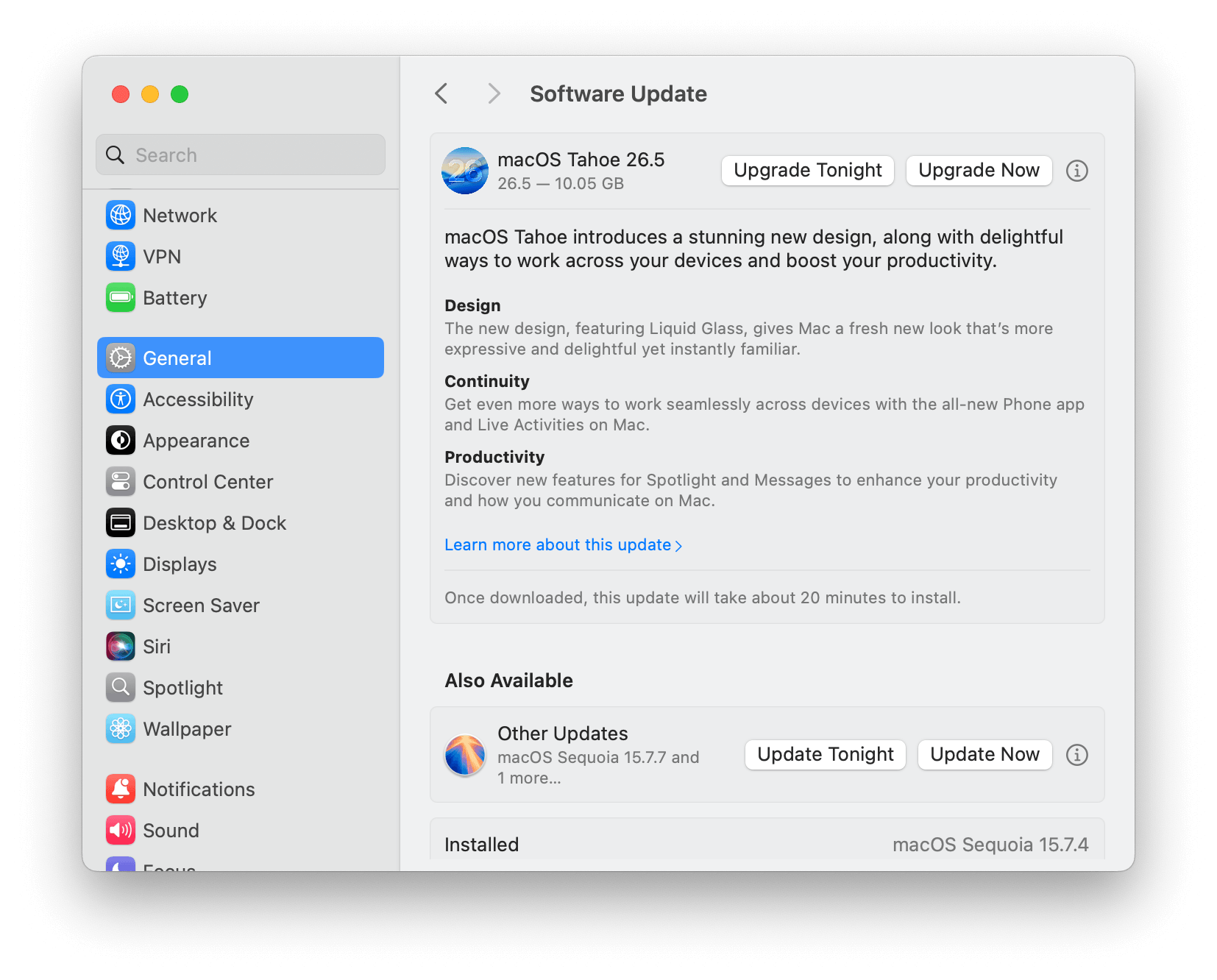Click the Siri icon in sidebar
This screenshot has width=1217, height=980.
click(x=121, y=646)
